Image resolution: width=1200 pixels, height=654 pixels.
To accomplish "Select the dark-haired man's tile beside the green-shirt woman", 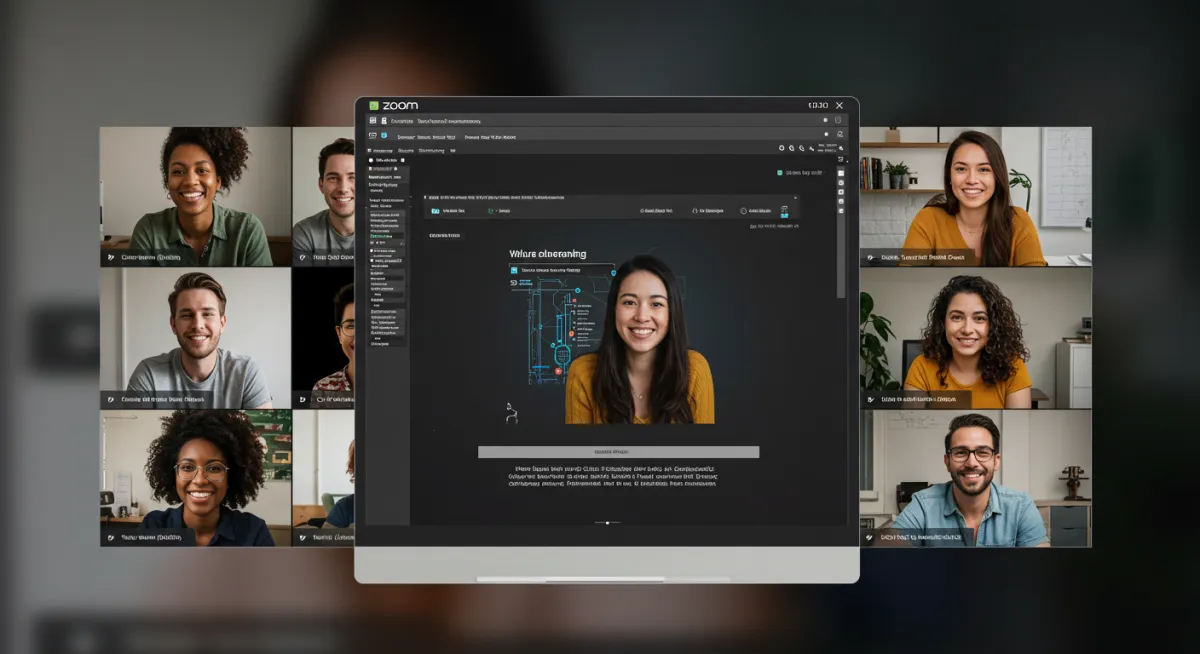I will coord(324,196).
